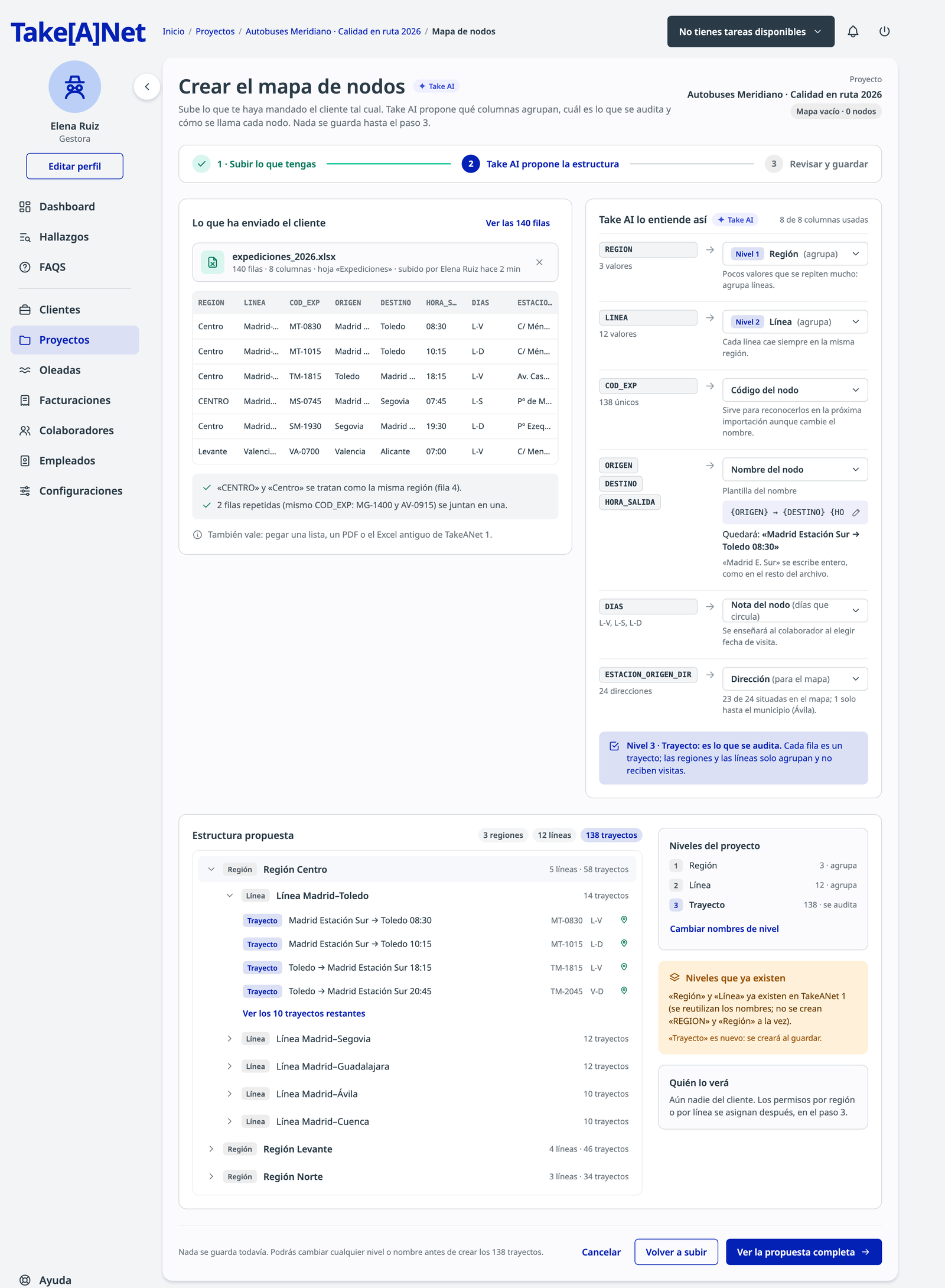Click Ver las 140 filas link
This screenshot has height=1288, width=945.
(x=517, y=223)
